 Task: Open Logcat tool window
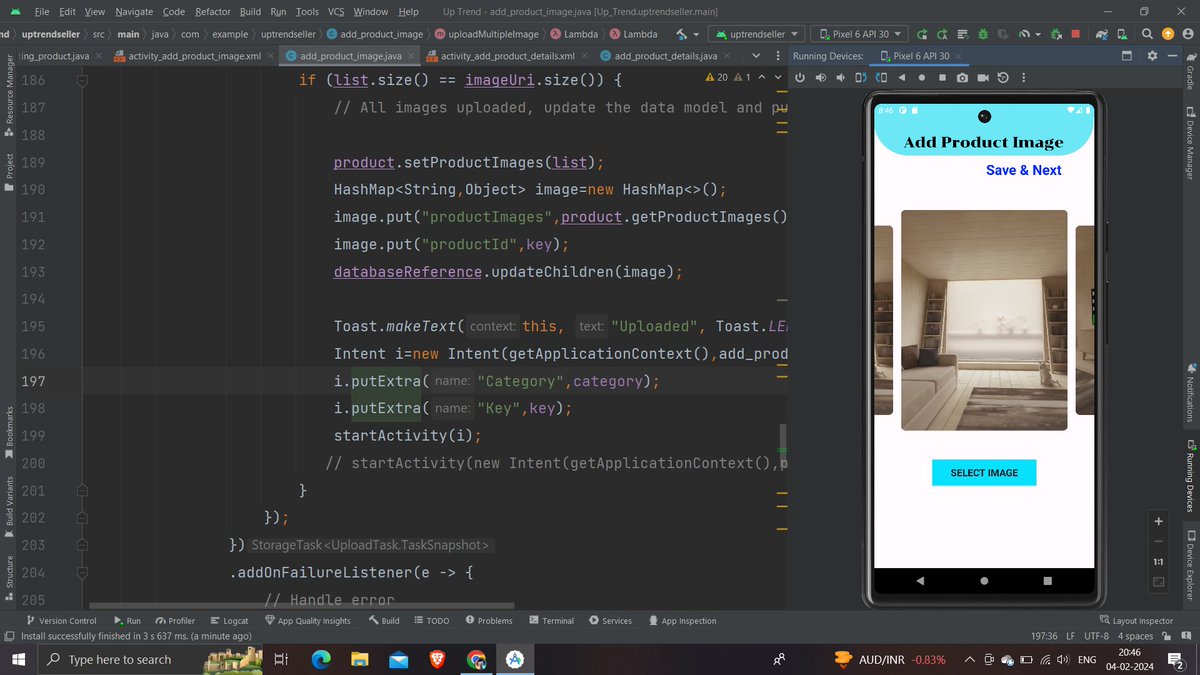pyautogui.click(x=229, y=621)
